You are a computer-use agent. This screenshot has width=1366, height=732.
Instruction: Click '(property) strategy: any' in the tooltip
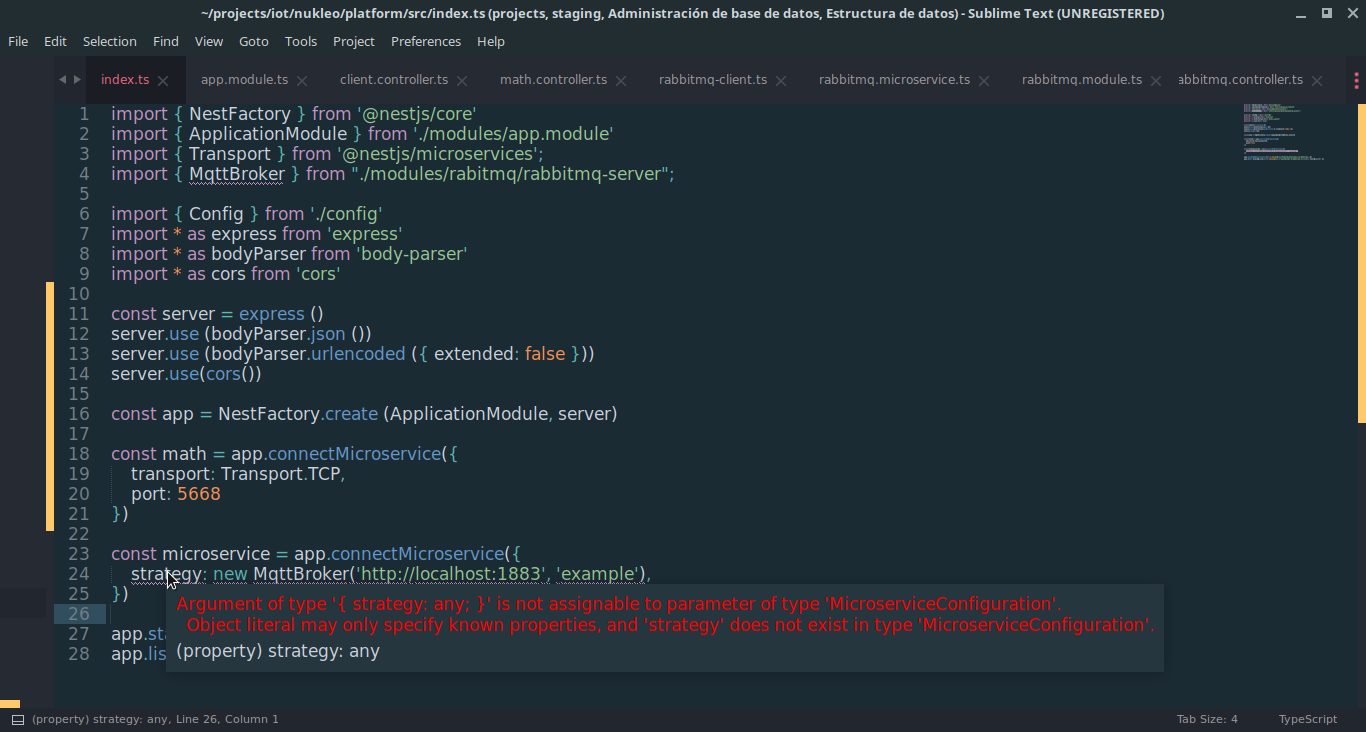(278, 651)
